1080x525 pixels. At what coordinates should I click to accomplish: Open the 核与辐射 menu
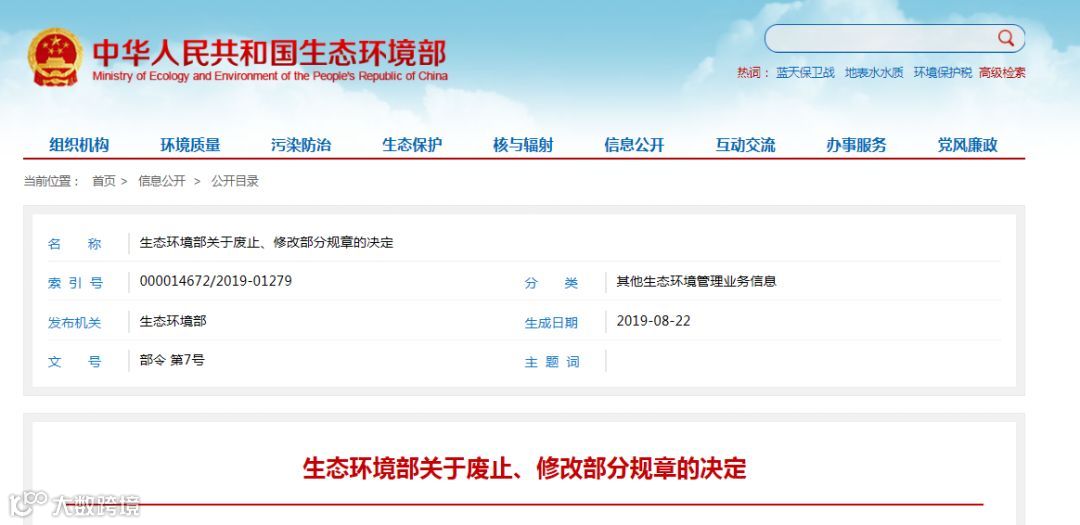[x=523, y=145]
